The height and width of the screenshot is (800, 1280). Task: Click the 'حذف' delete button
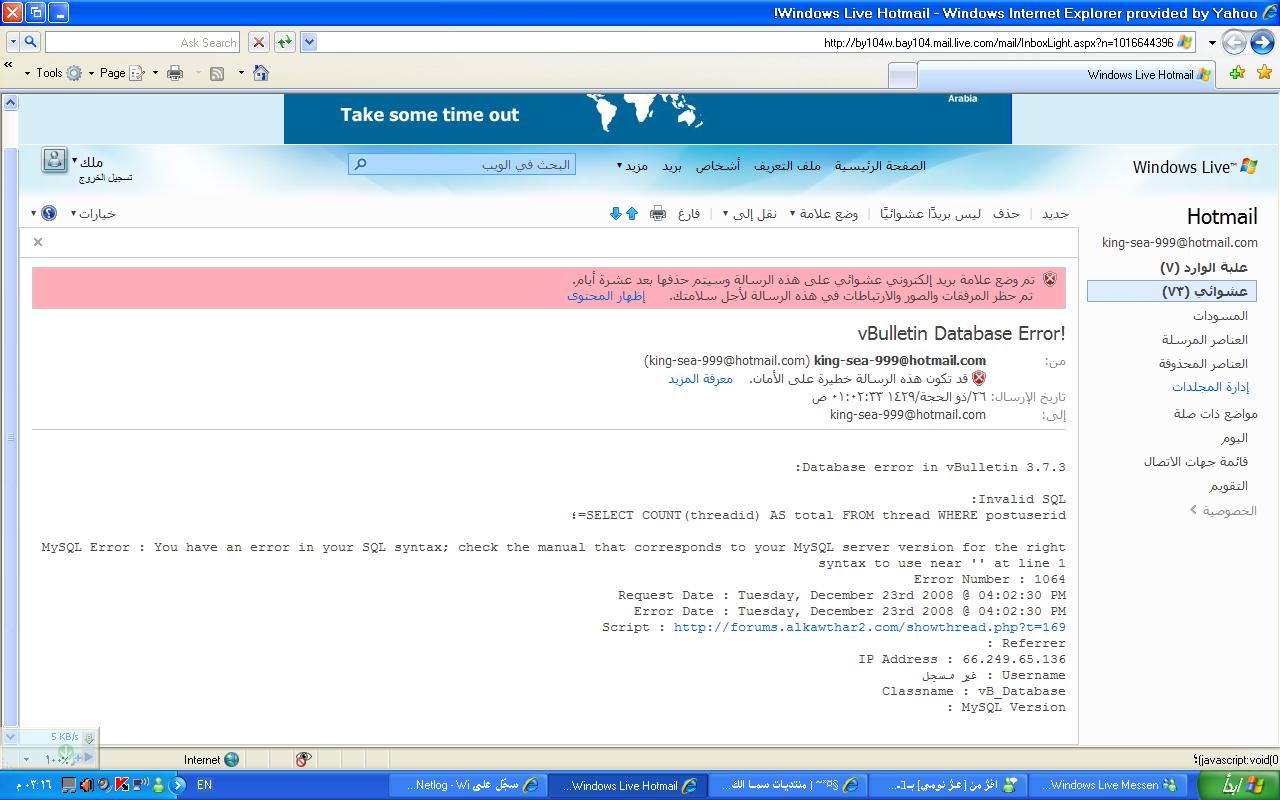[x=1006, y=213]
